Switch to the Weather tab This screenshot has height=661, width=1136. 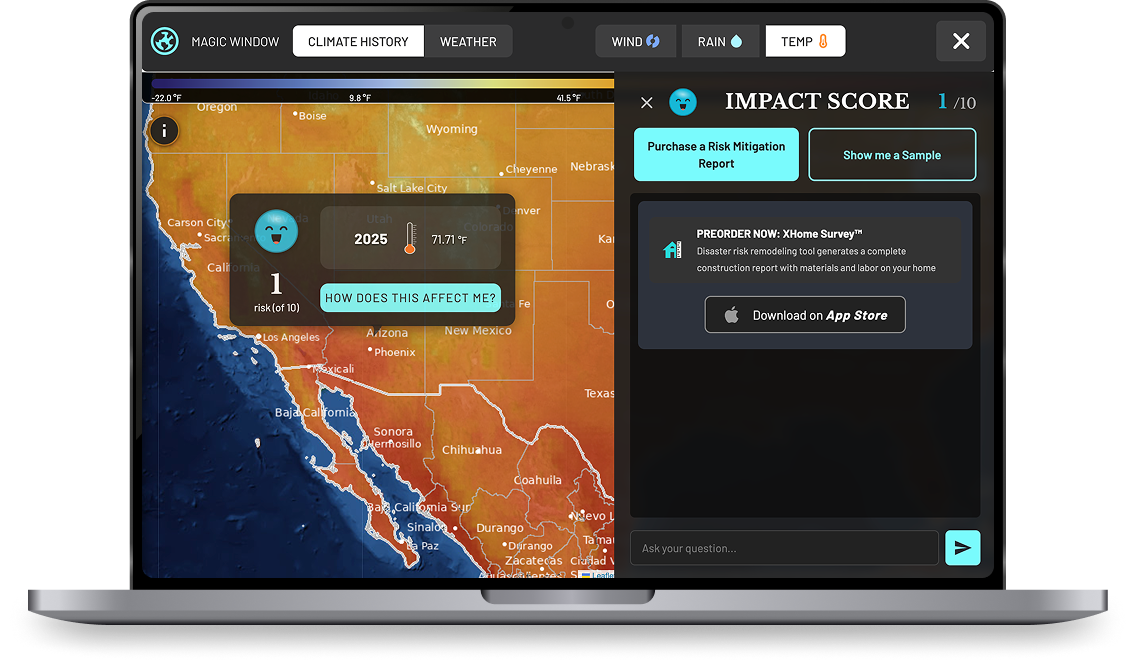468,41
